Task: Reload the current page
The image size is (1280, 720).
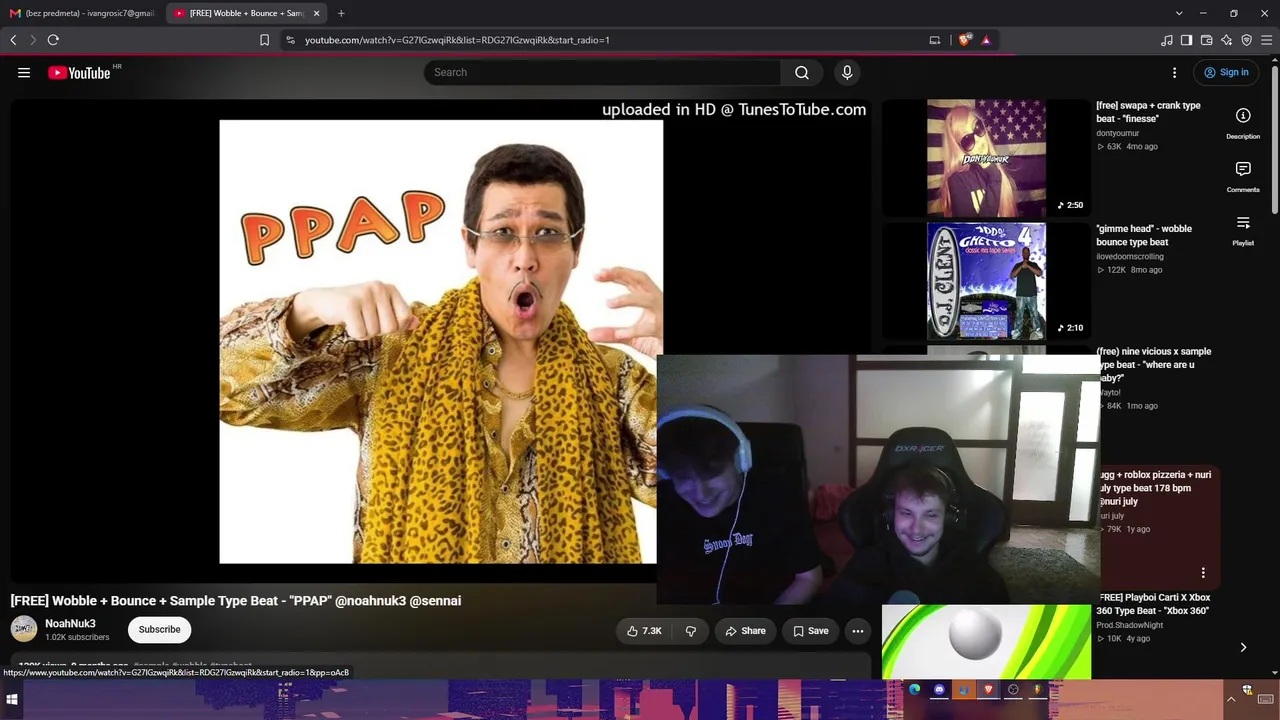Action: 53,40
